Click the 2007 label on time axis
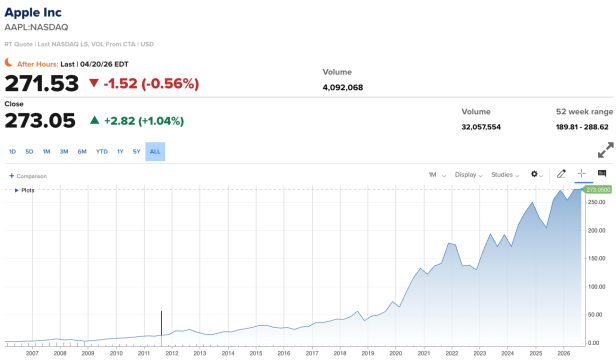Image resolution: width=616 pixels, height=360 pixels. (x=32, y=353)
